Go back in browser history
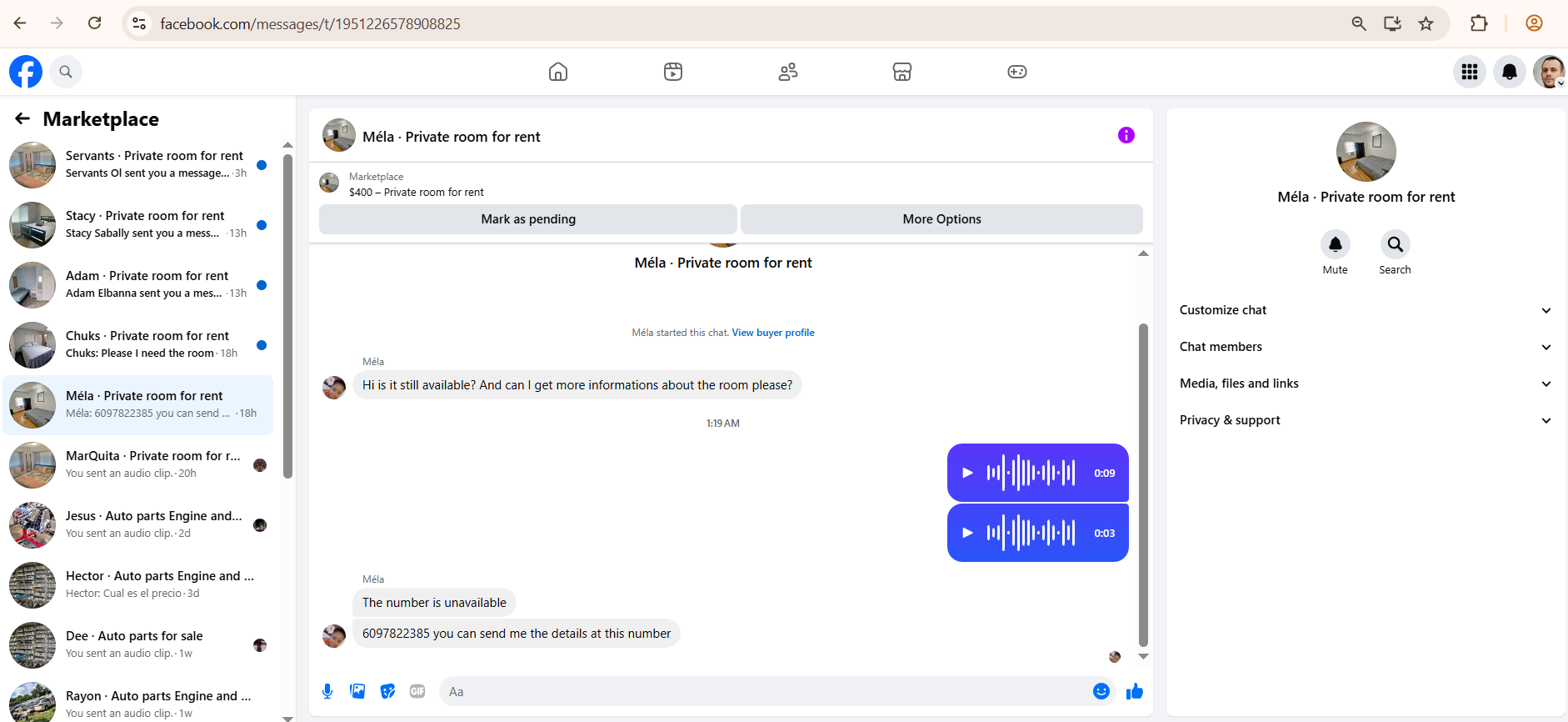This screenshot has height=722, width=1568. [20, 23]
